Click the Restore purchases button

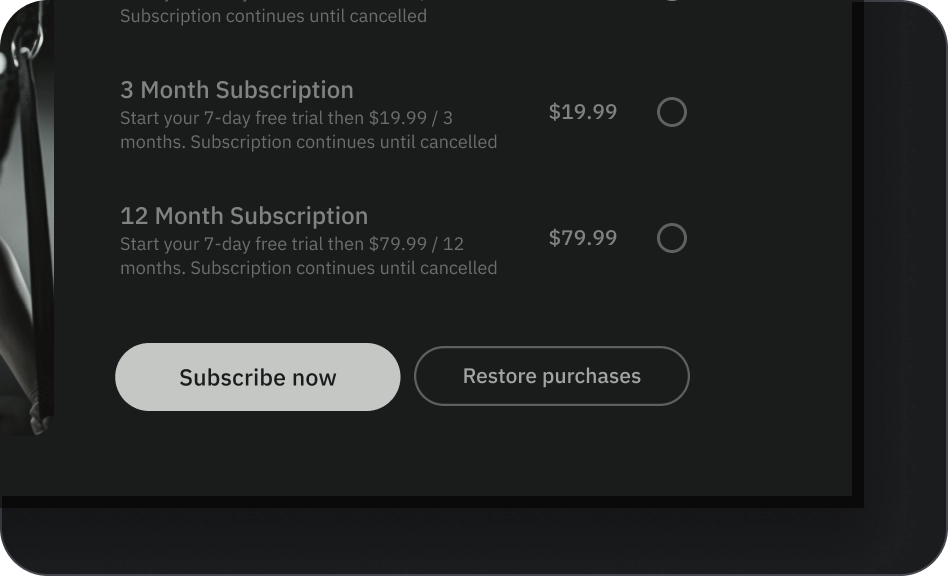(x=552, y=376)
